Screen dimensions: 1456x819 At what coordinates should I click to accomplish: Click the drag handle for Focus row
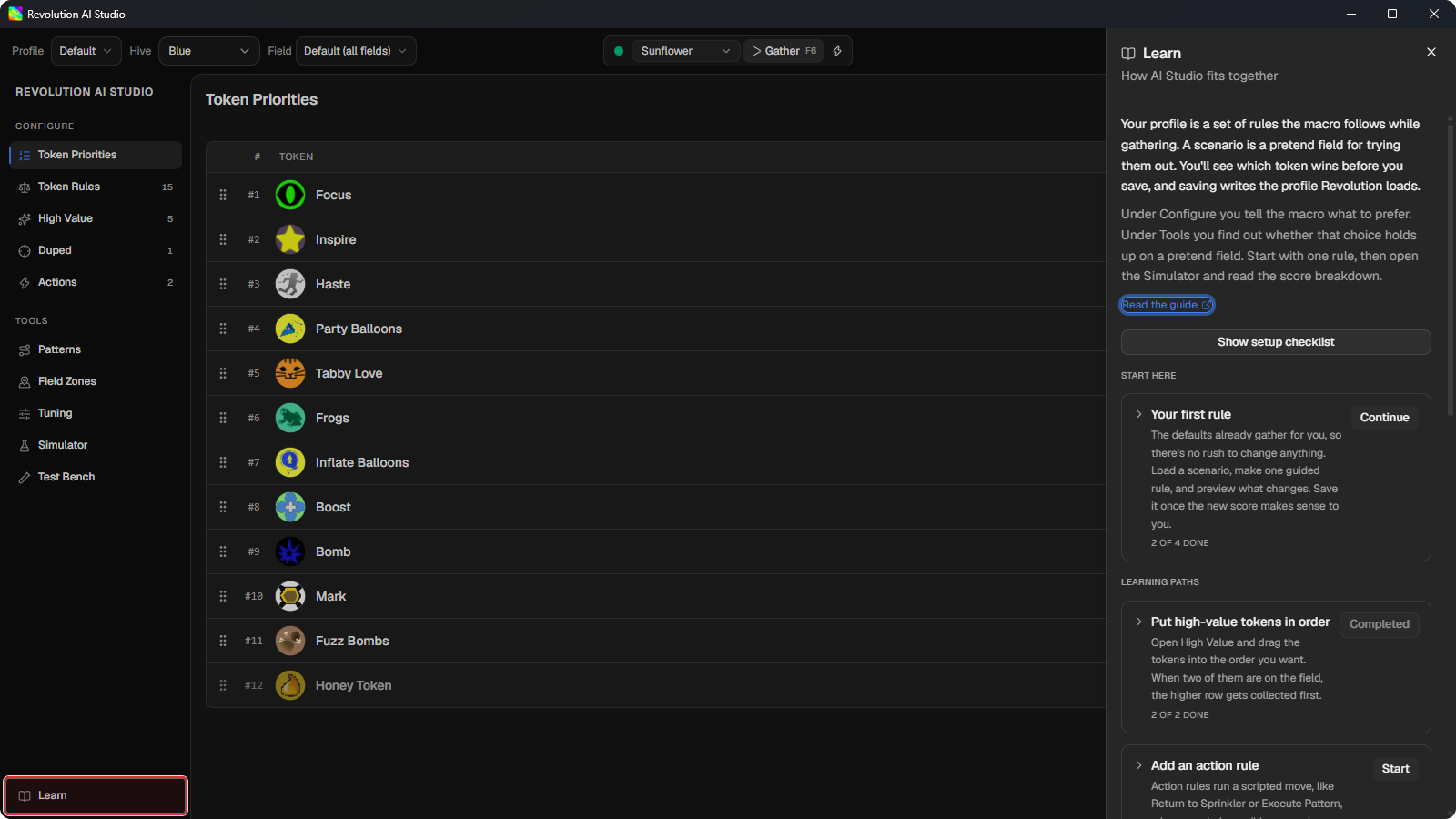[x=223, y=195]
